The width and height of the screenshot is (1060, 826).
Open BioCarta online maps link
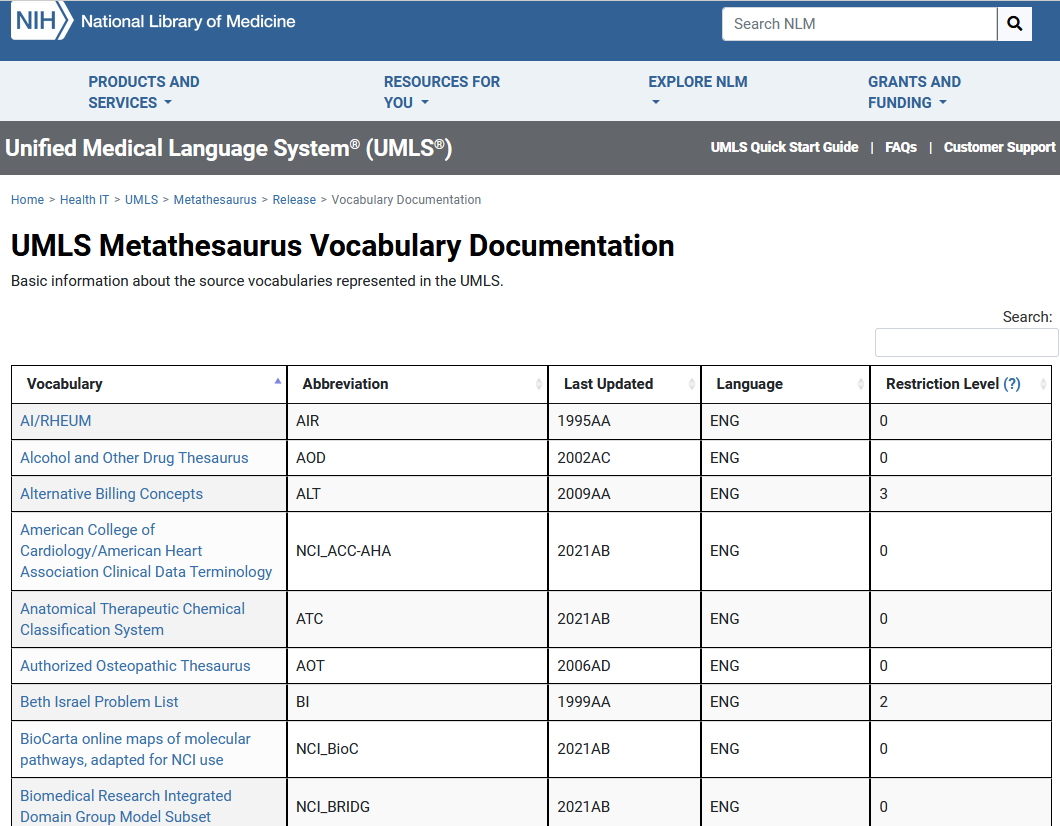coord(135,749)
